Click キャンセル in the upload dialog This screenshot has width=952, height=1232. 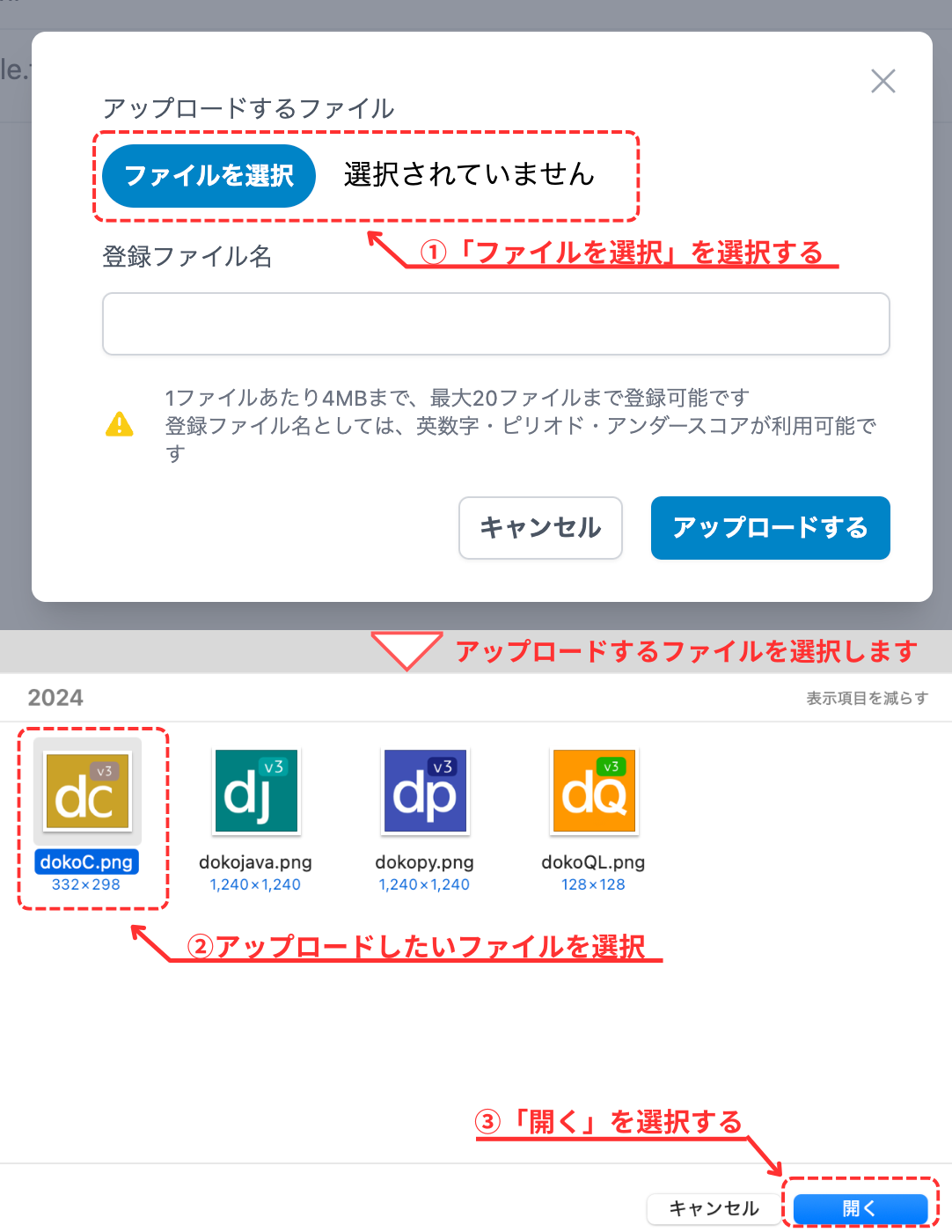540,528
